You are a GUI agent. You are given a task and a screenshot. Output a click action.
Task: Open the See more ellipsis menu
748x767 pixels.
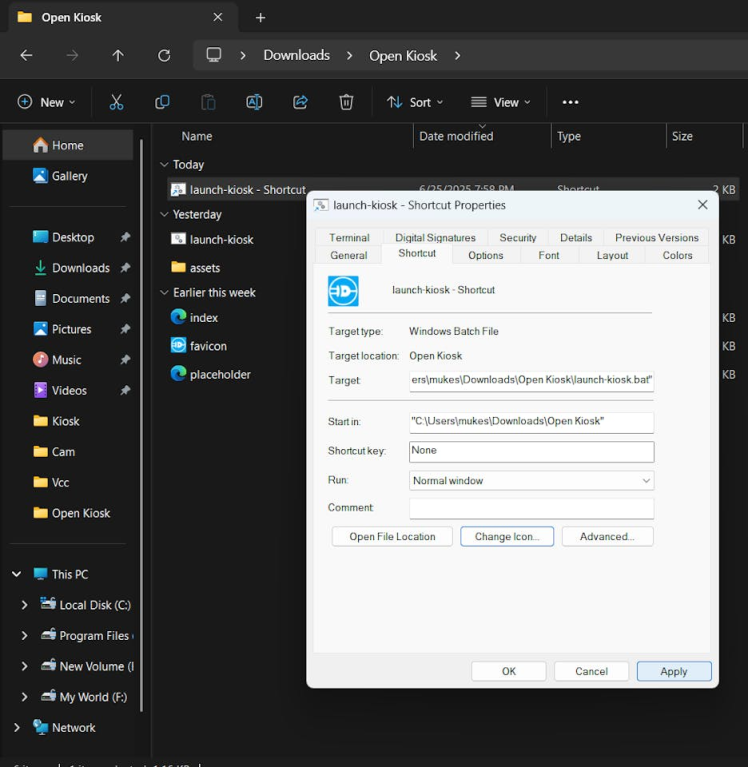click(570, 102)
